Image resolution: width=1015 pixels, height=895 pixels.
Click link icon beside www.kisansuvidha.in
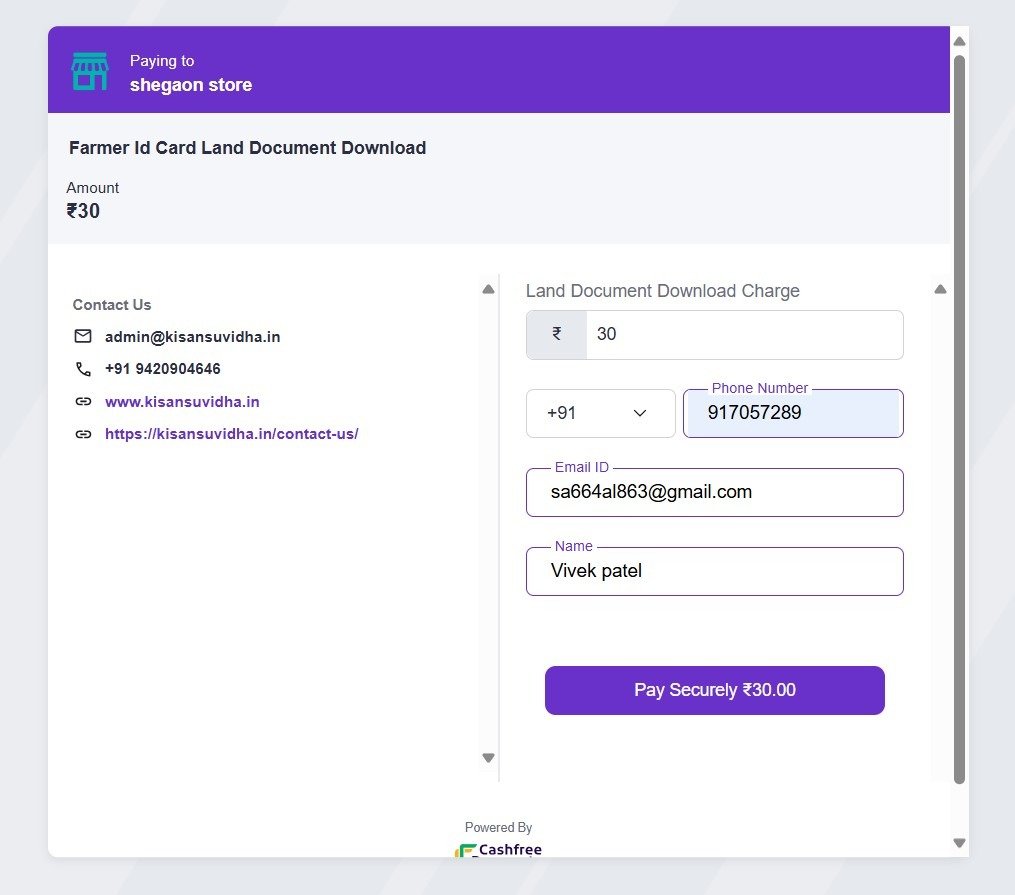(x=83, y=402)
